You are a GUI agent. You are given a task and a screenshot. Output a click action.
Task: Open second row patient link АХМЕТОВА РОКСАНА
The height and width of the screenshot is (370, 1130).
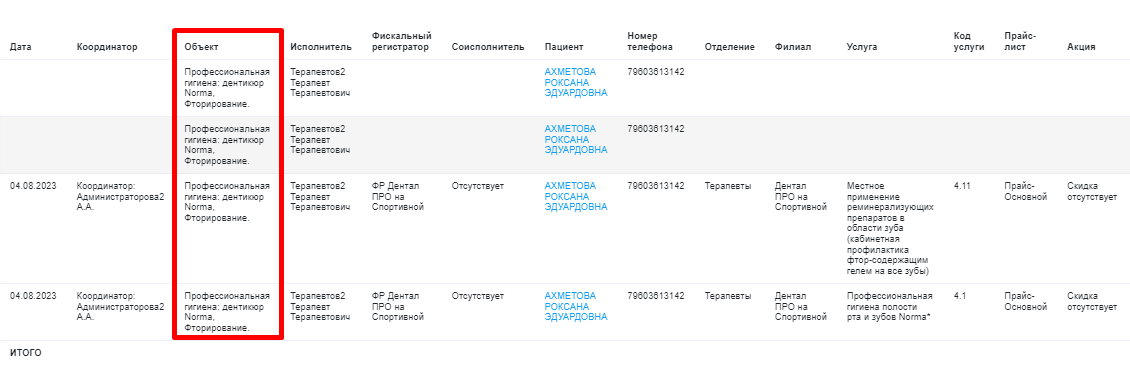click(x=576, y=139)
